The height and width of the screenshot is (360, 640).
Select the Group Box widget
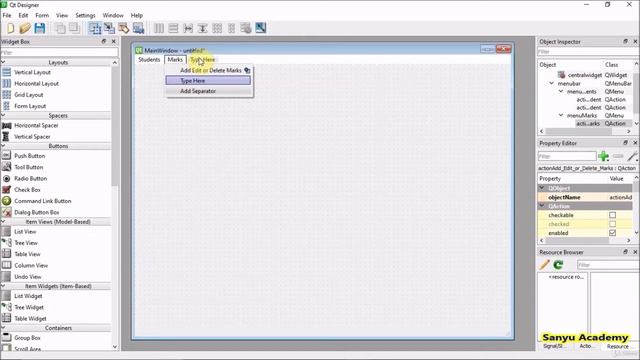(x=27, y=338)
